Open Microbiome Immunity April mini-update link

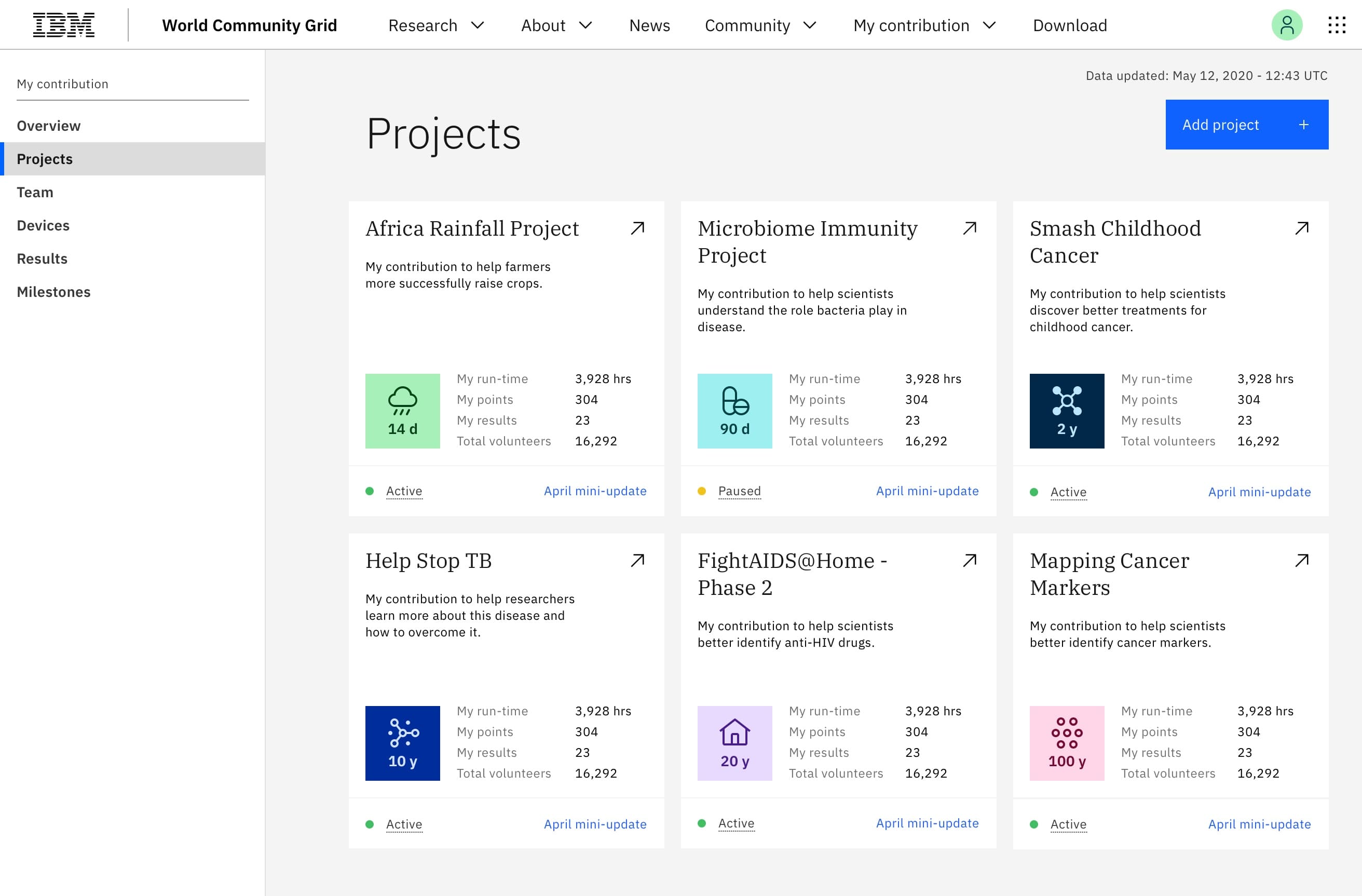(927, 491)
